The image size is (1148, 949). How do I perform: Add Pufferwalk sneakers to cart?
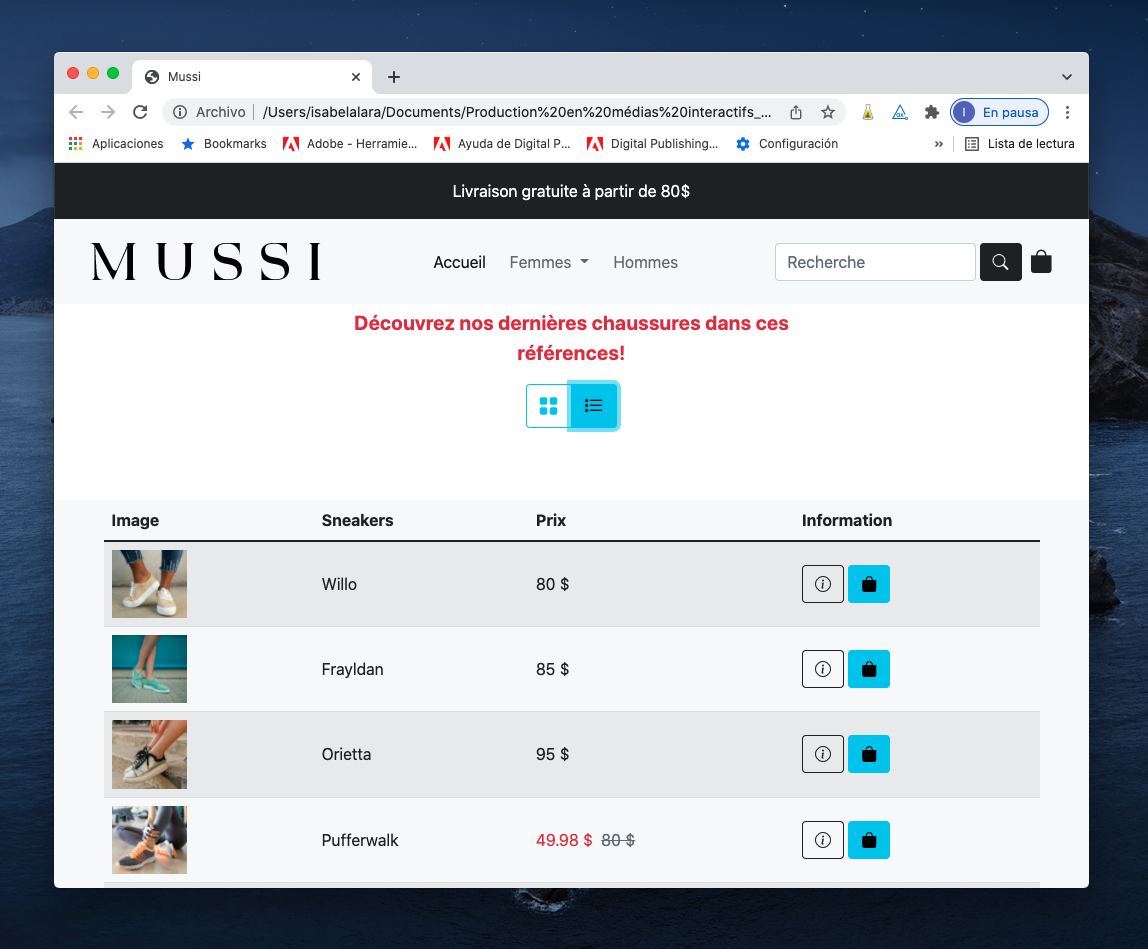coord(868,840)
